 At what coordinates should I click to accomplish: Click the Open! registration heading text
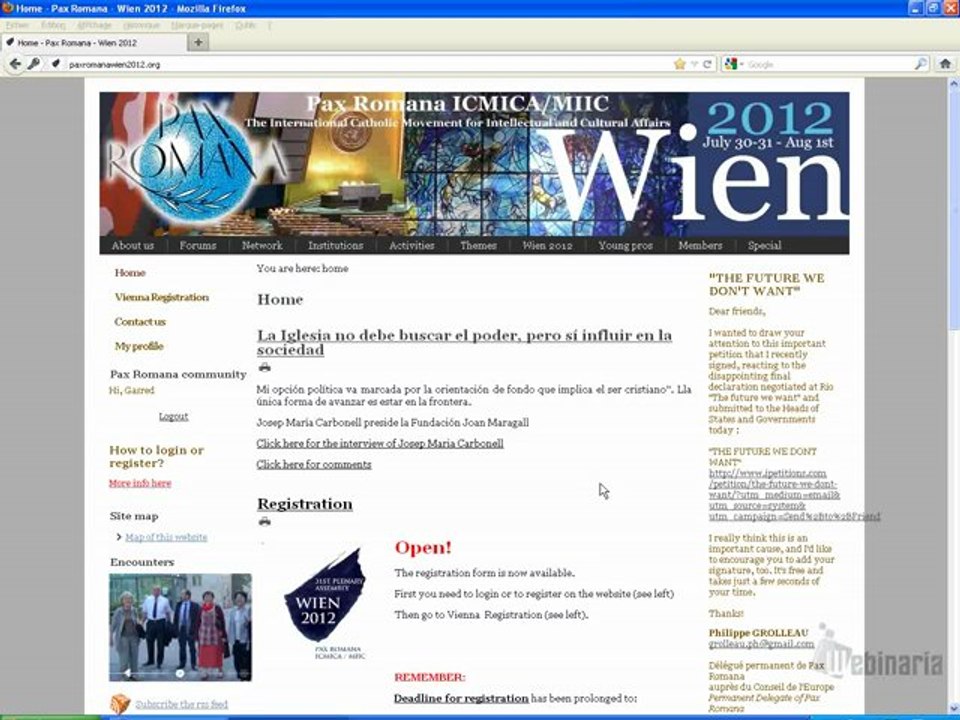(x=423, y=547)
